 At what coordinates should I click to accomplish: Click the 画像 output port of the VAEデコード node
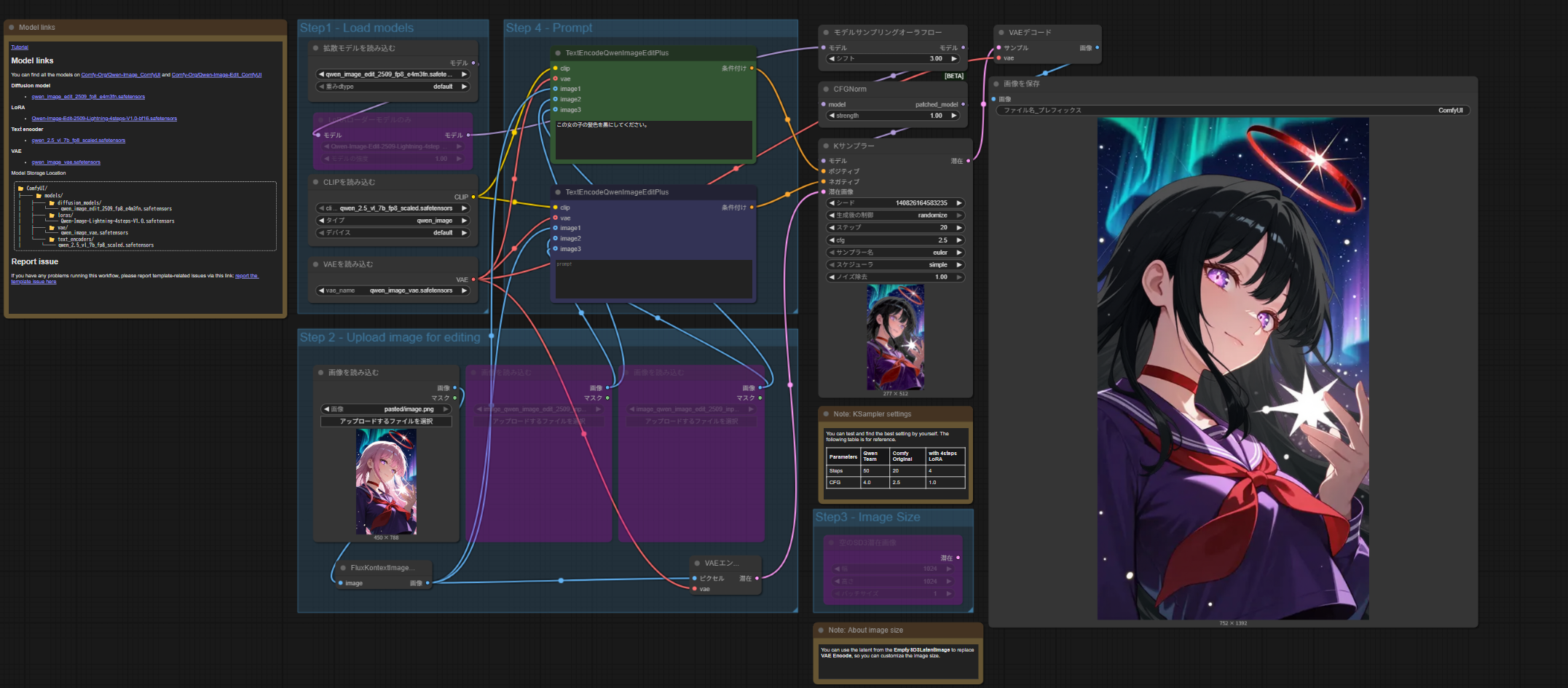coord(1097,47)
